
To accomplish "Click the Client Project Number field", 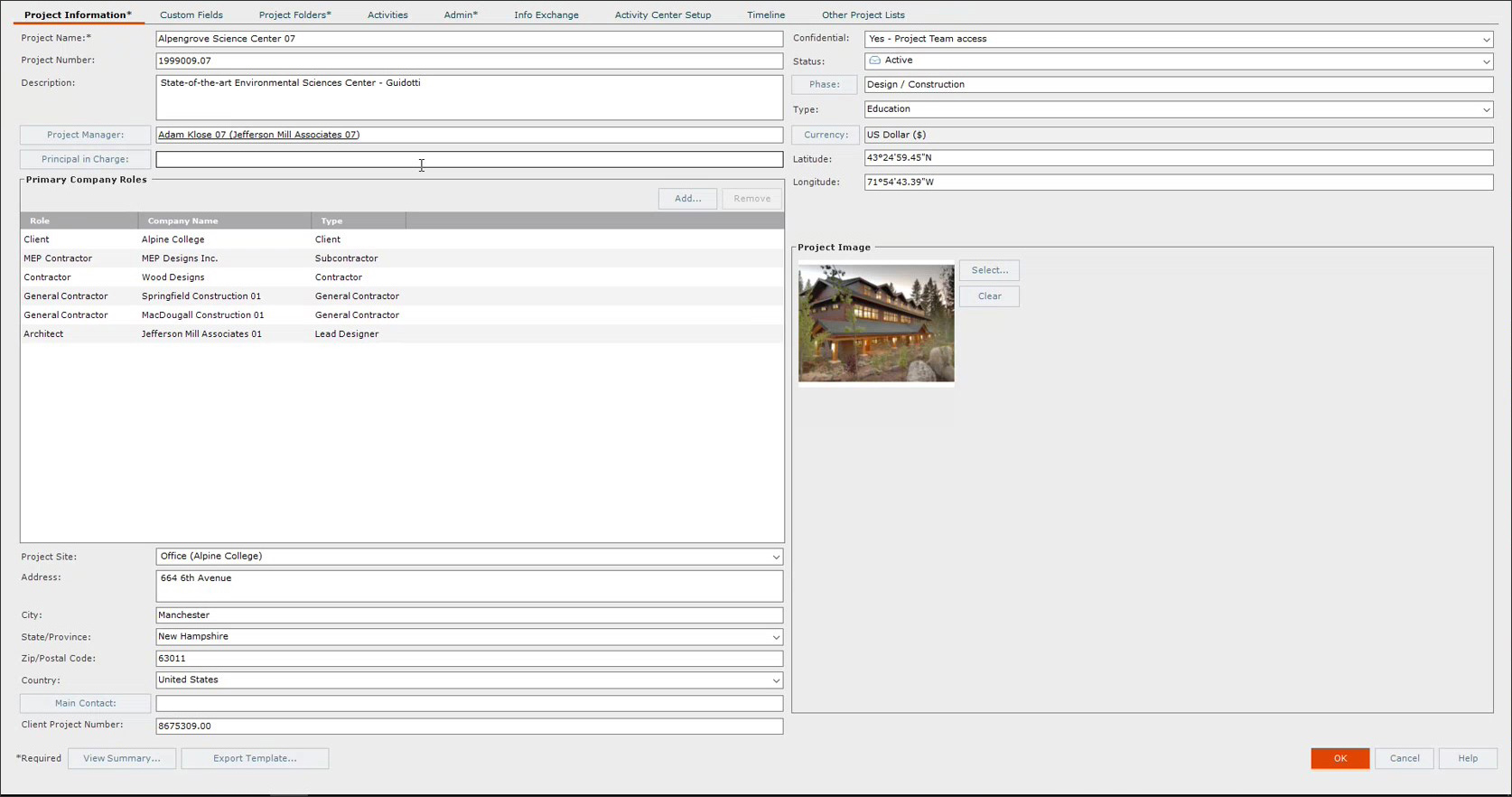I will (x=469, y=726).
